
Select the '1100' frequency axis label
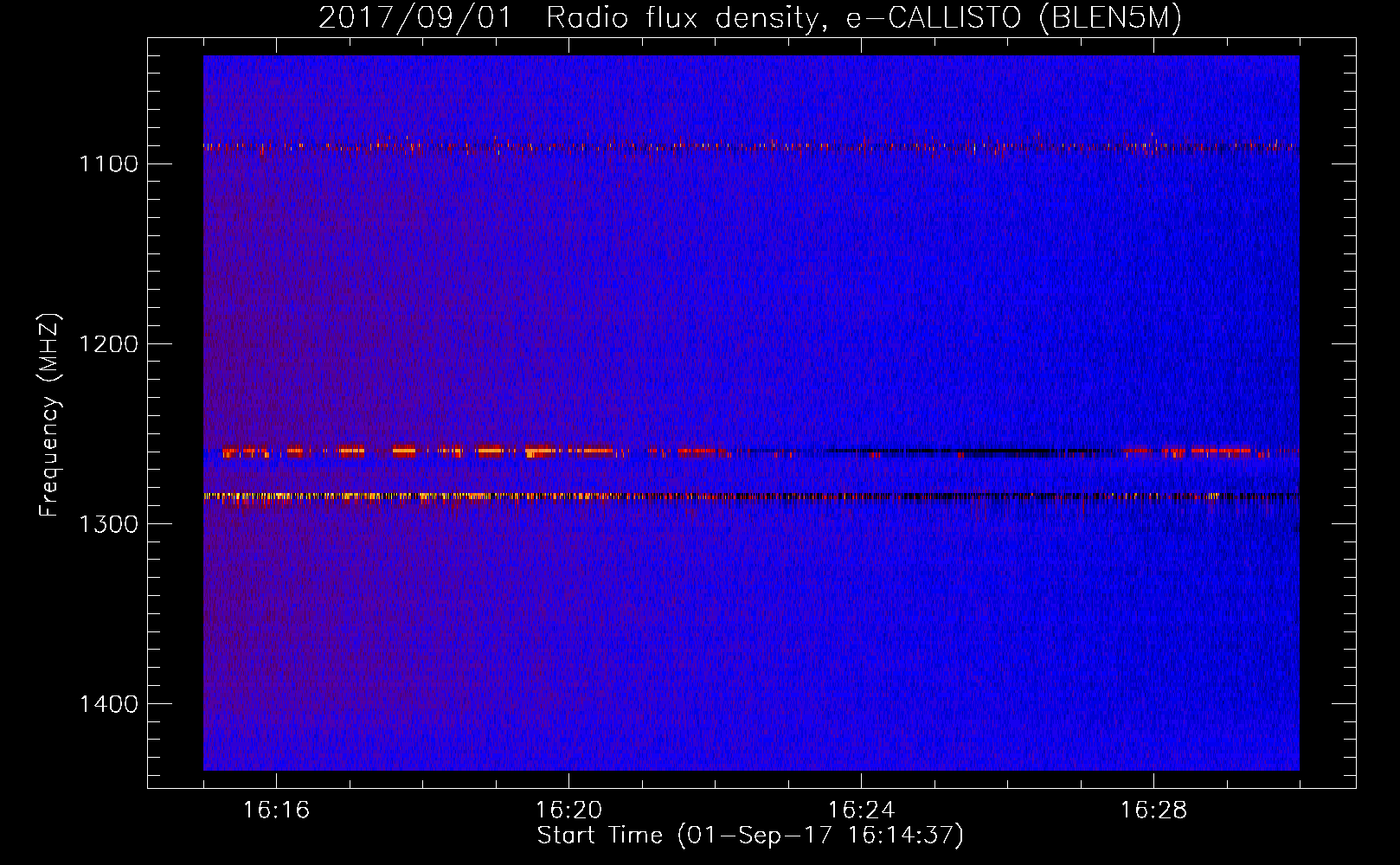(109, 164)
